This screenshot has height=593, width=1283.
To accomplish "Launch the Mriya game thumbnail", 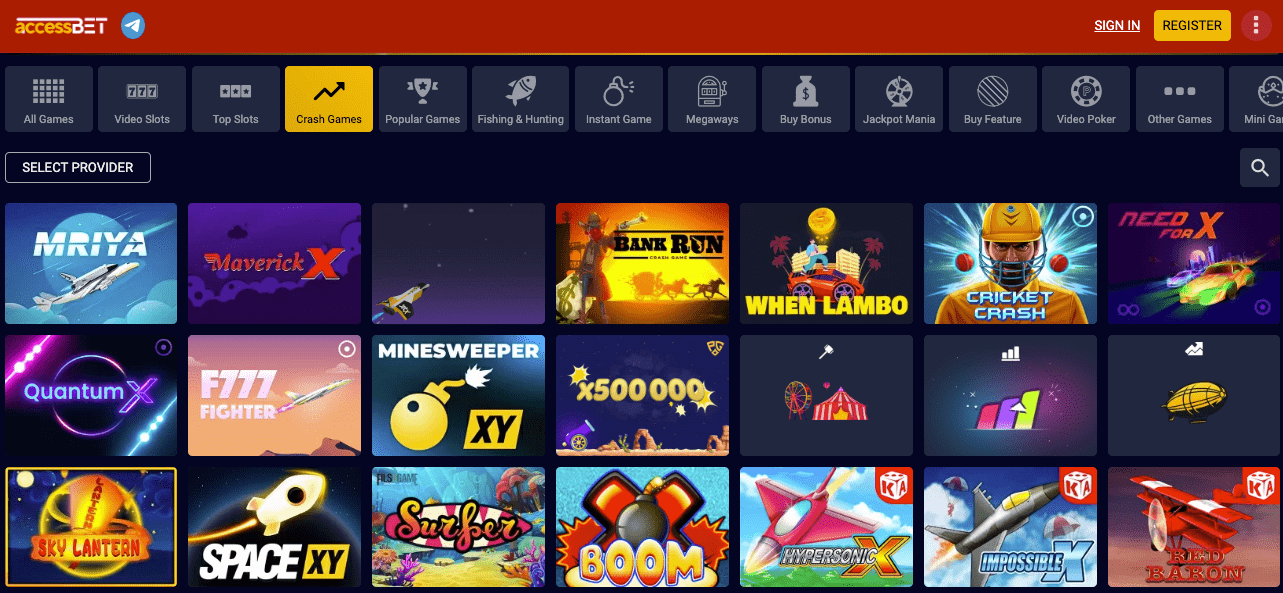I will 91,264.
